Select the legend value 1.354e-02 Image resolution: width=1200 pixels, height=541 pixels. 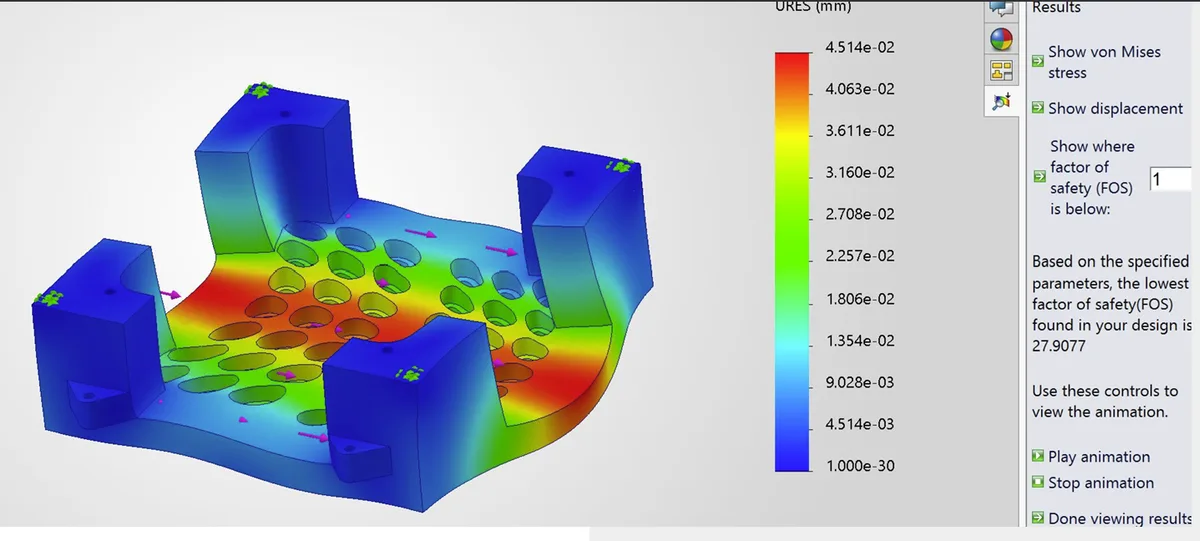click(859, 341)
